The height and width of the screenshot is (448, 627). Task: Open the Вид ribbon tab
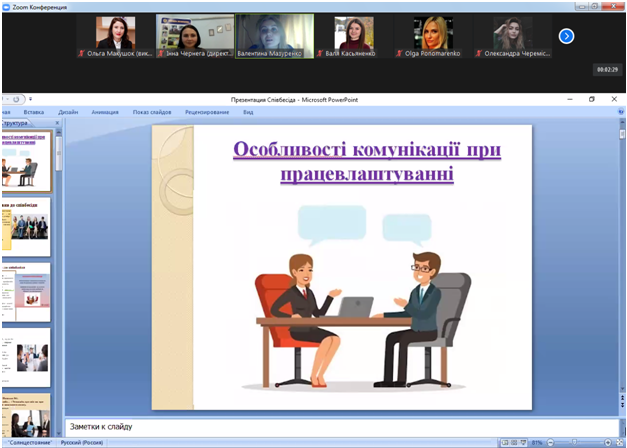pyautogui.click(x=248, y=112)
